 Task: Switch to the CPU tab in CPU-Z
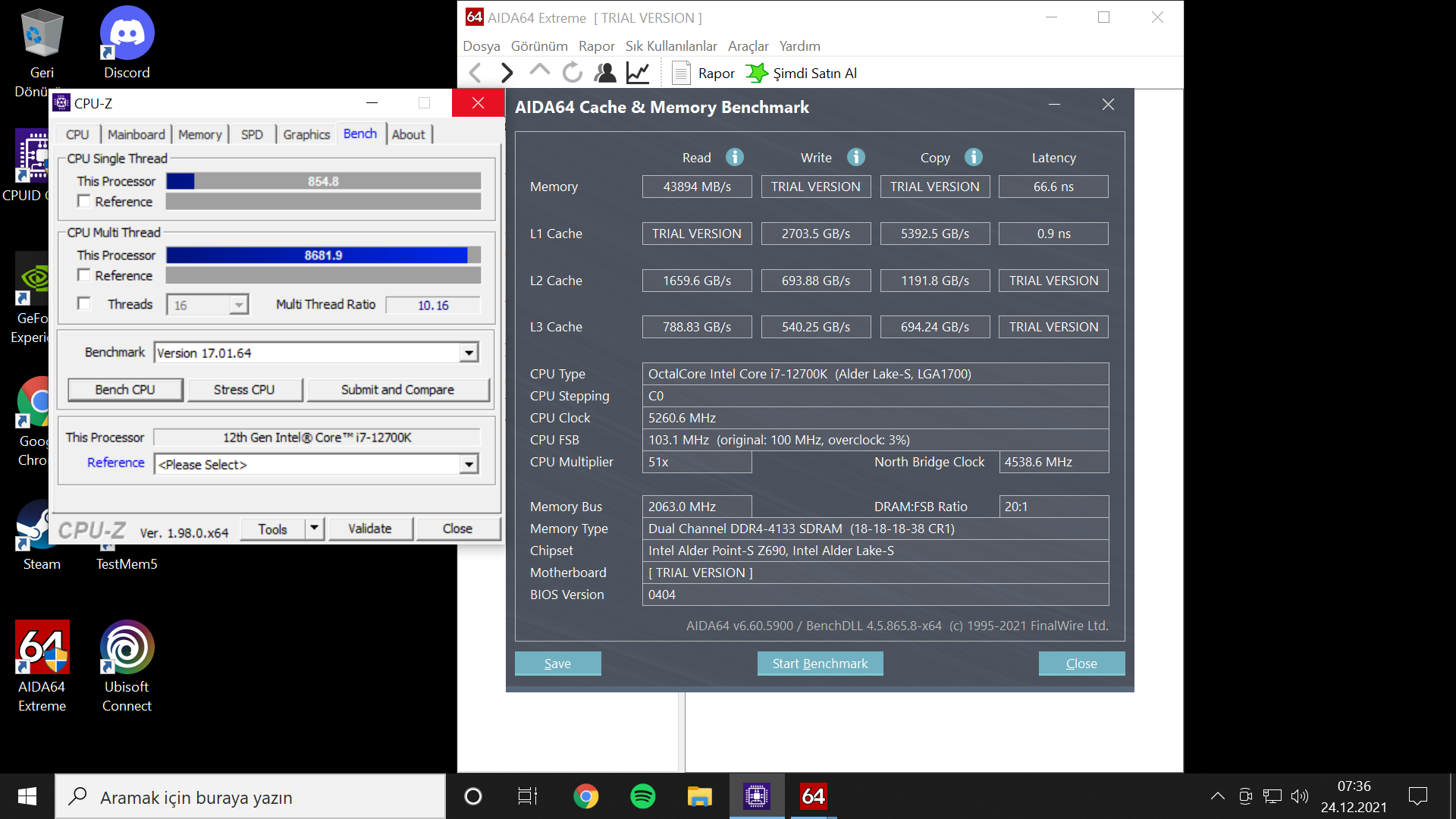pos(77,134)
